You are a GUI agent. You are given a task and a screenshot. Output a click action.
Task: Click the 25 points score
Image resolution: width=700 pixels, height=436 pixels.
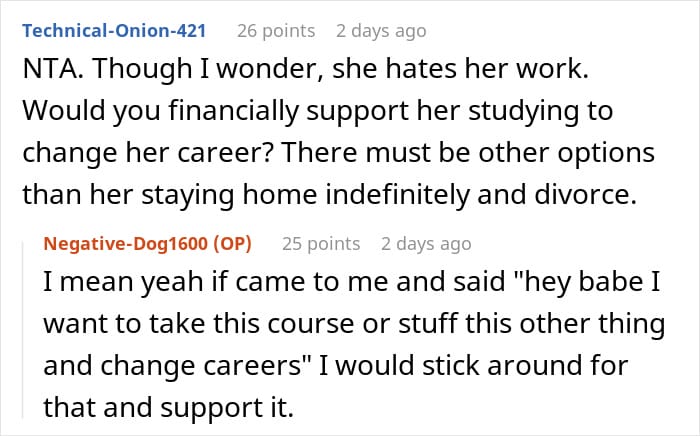(x=321, y=244)
